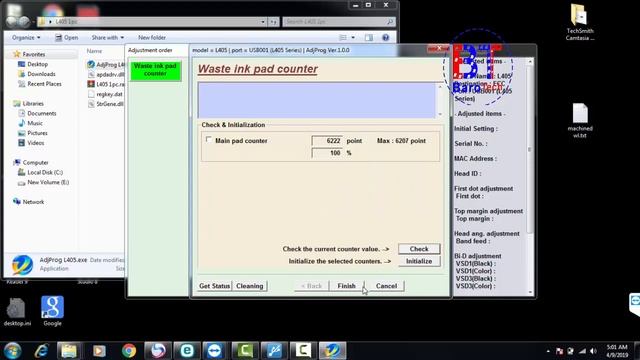Open Pictures library

(37, 133)
